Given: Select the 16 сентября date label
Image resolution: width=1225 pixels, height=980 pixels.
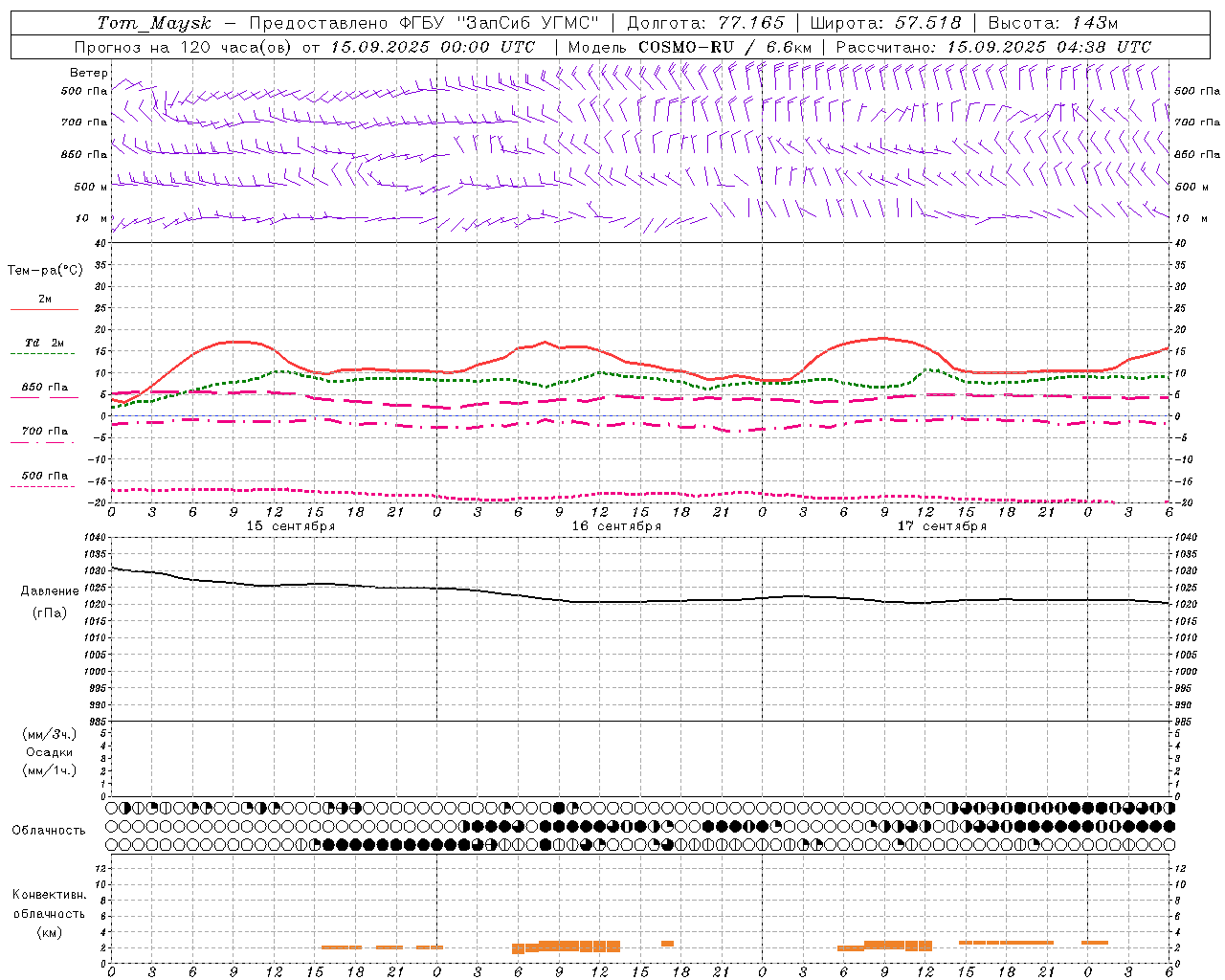Looking at the screenshot, I should pos(616,526).
